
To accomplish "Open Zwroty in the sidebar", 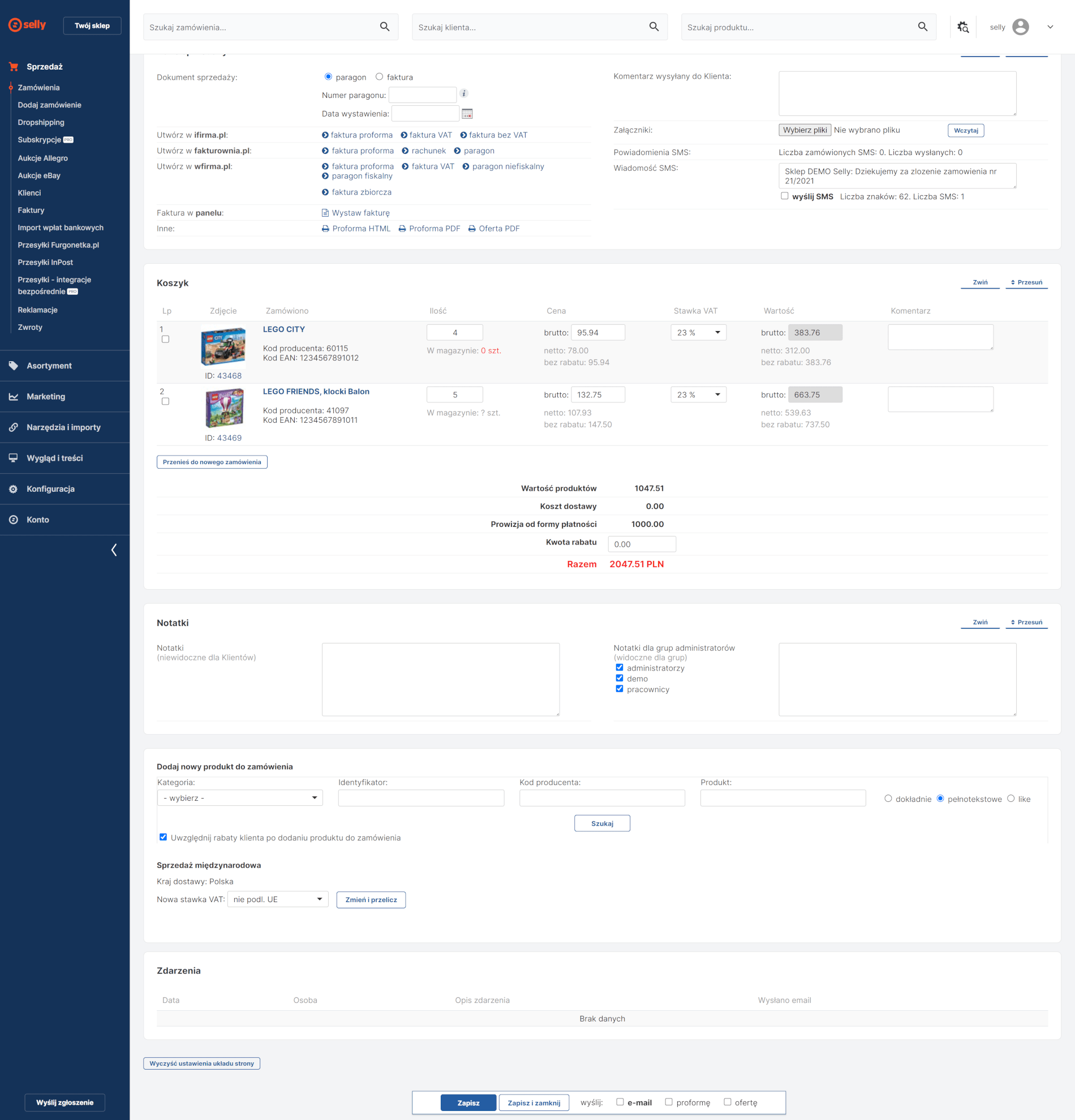I will pyautogui.click(x=31, y=328).
